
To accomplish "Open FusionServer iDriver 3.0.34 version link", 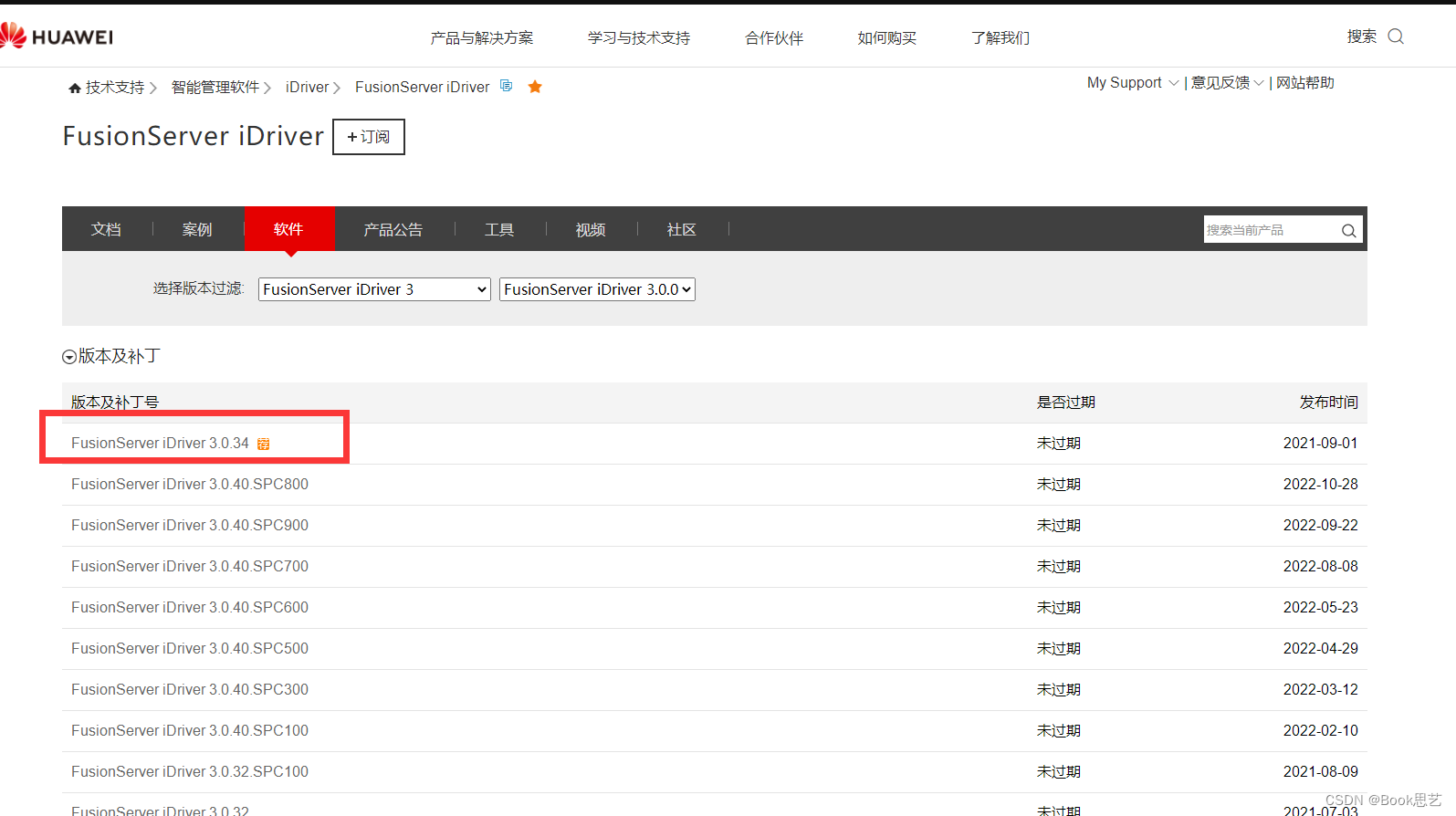I will [x=160, y=444].
